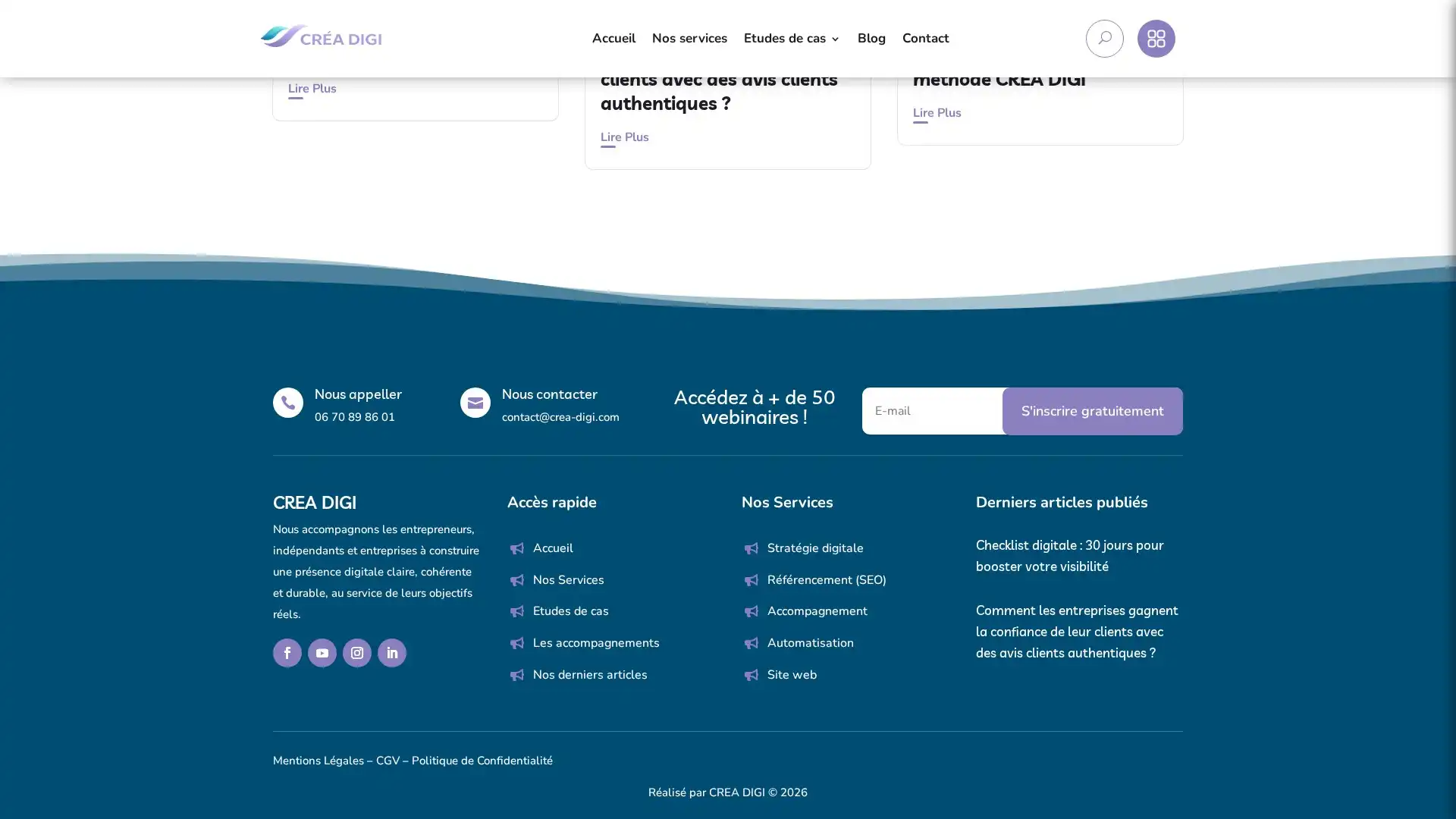Screen dimensions: 1456x819
Task: Open Politique de Confidentialité link
Action: tap(482, 761)
